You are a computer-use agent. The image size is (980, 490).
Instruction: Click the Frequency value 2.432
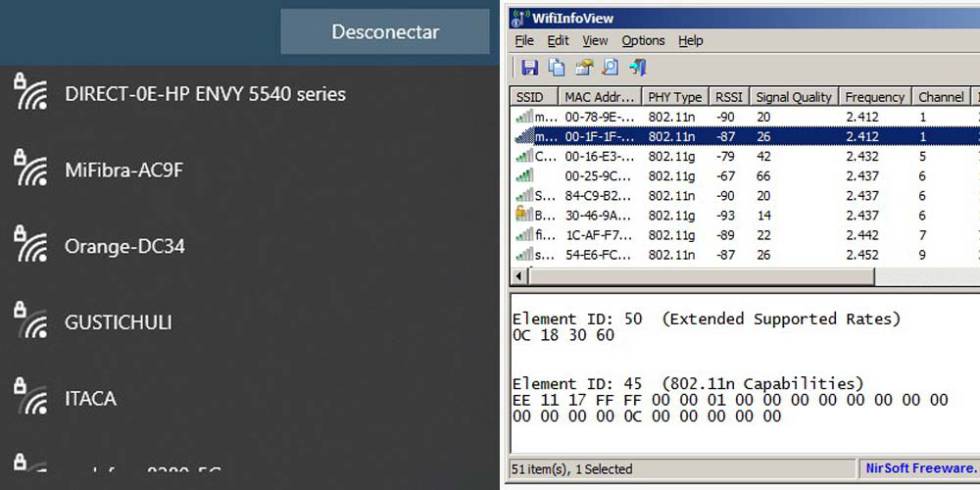tap(862, 156)
